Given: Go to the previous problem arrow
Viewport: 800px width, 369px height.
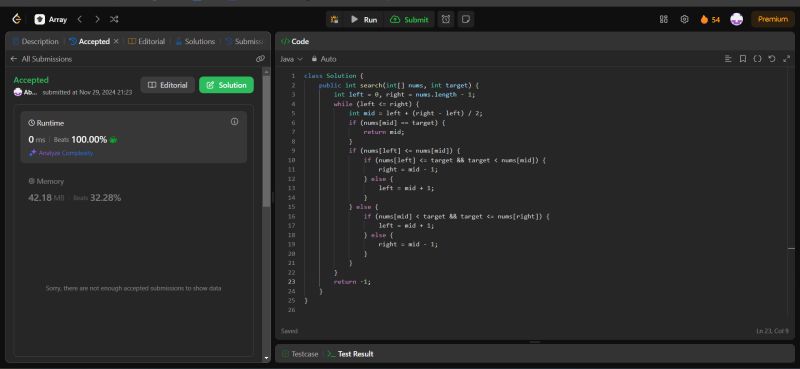Looking at the screenshot, I should pos(80,19).
